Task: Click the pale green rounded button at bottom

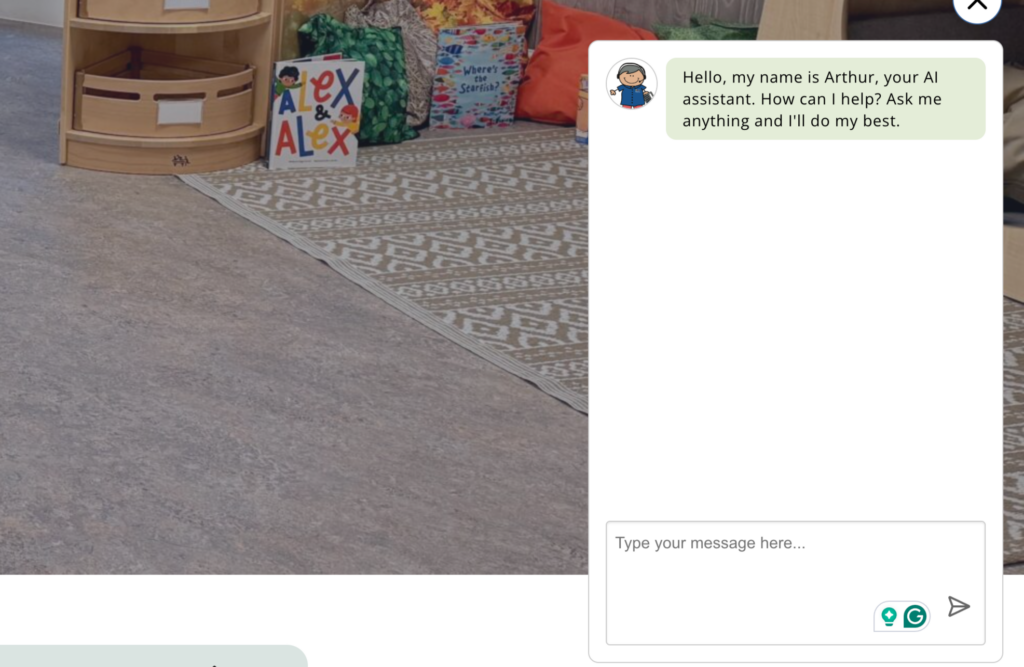Action: coord(153,656)
